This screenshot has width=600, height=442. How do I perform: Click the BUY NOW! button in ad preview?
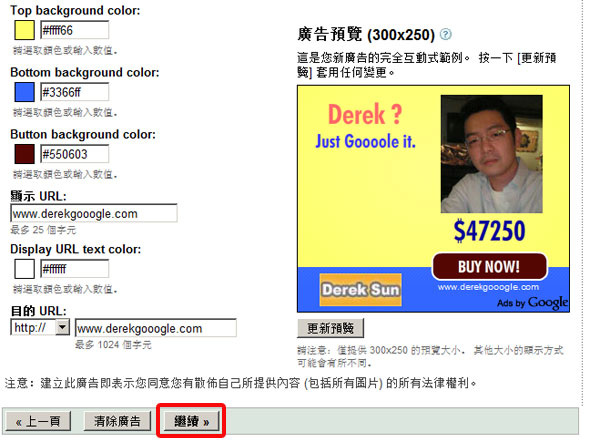click(x=489, y=266)
